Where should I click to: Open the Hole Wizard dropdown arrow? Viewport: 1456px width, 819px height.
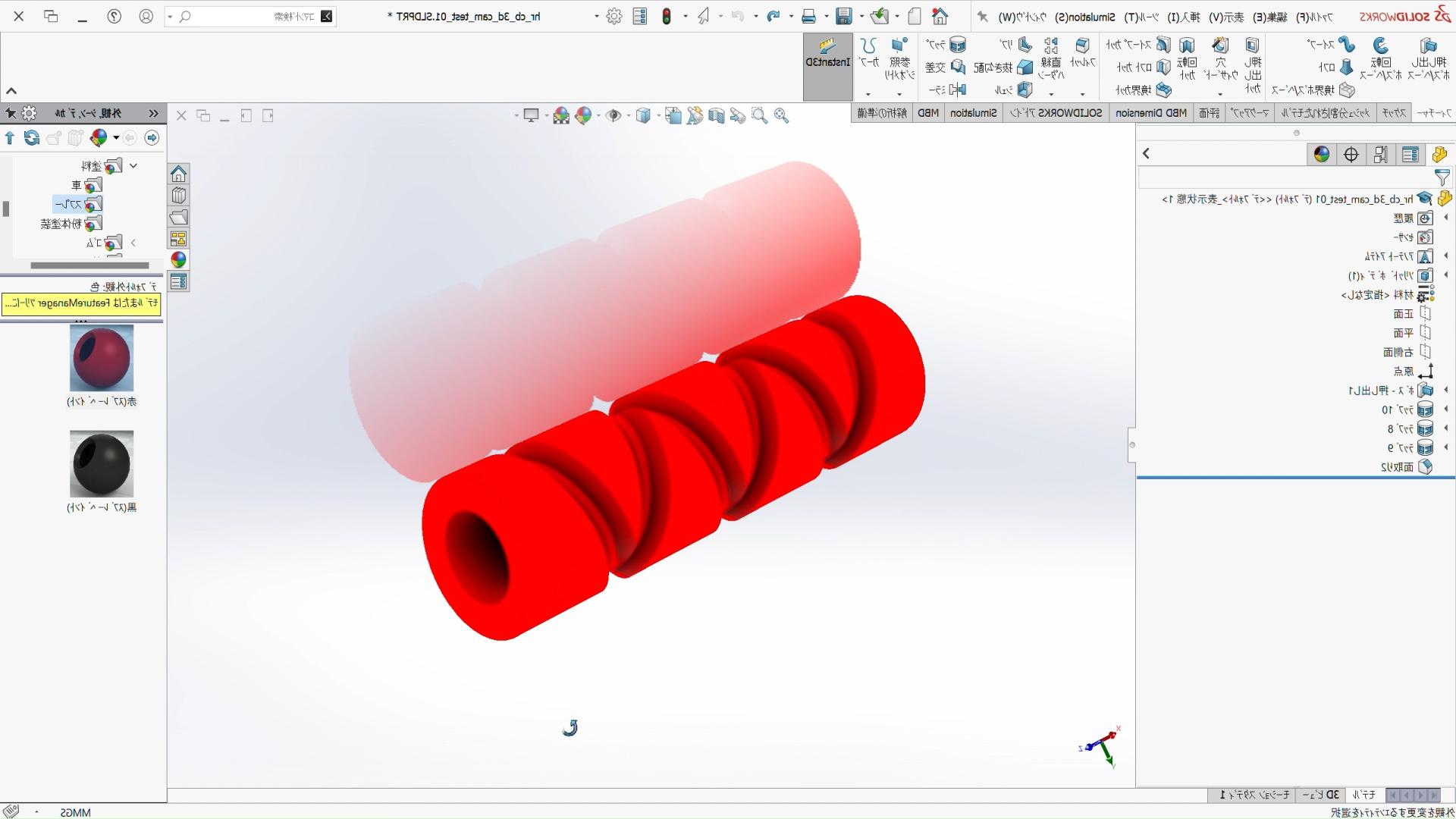1220,94
